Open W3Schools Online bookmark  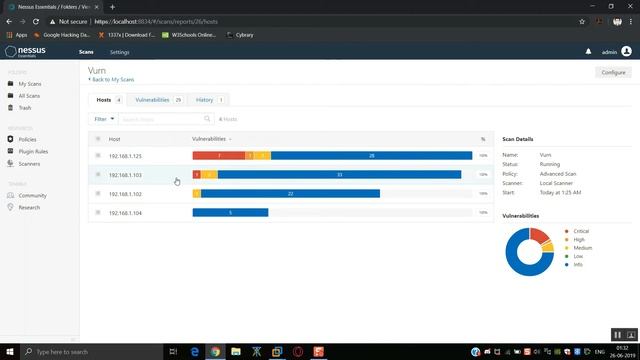(189, 35)
